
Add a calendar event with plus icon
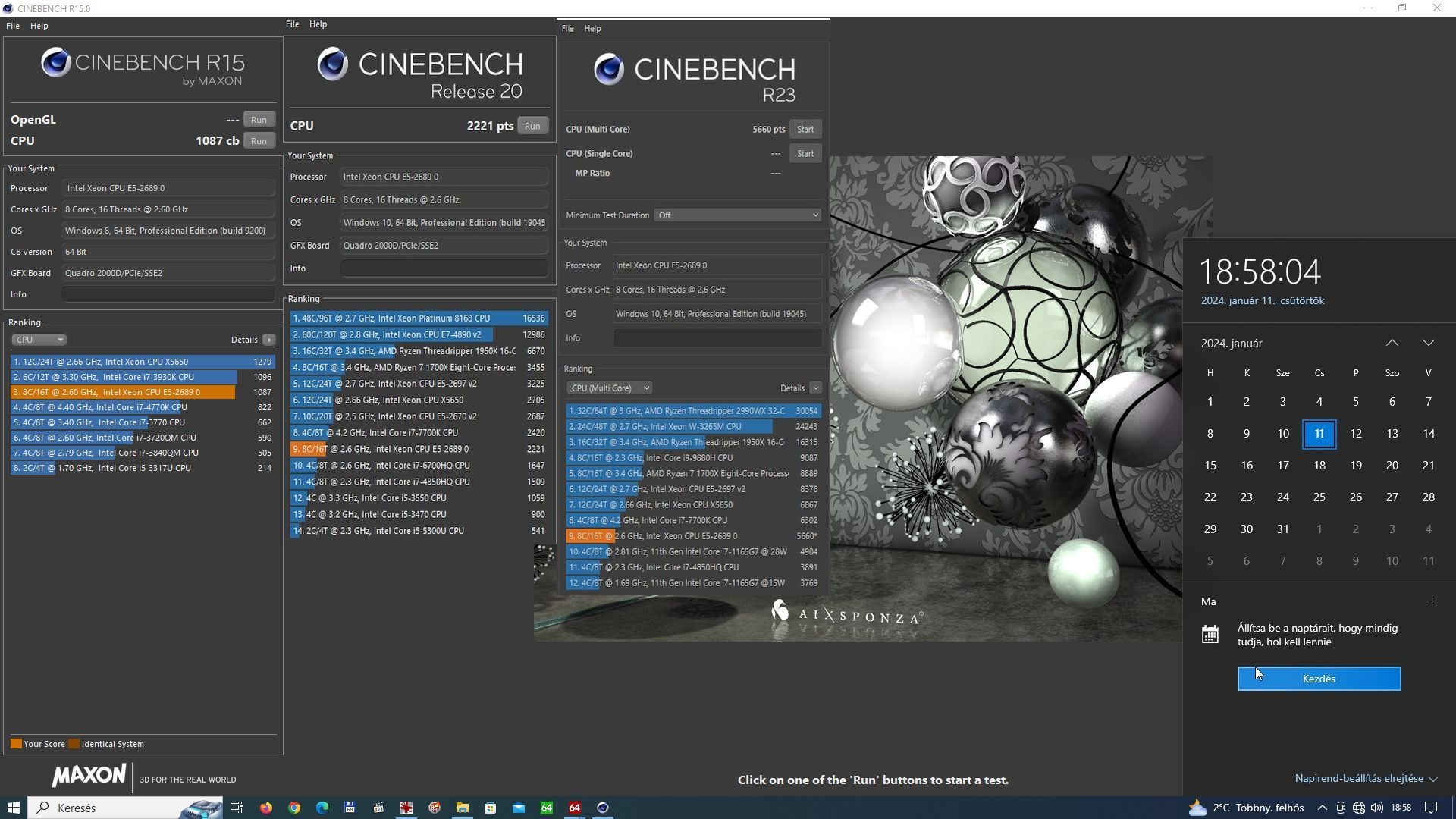coord(1432,601)
